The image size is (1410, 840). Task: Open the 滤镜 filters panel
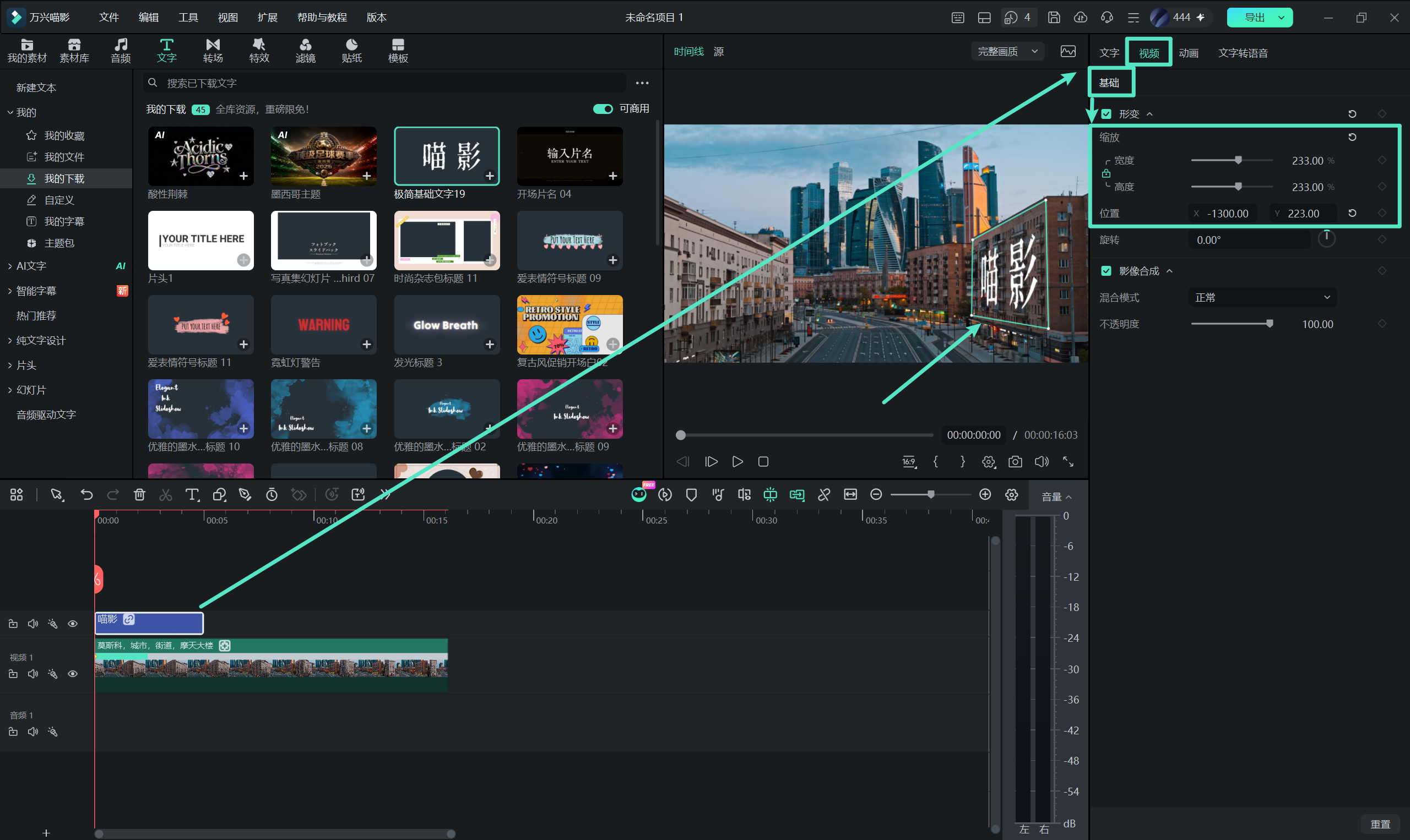[305, 51]
